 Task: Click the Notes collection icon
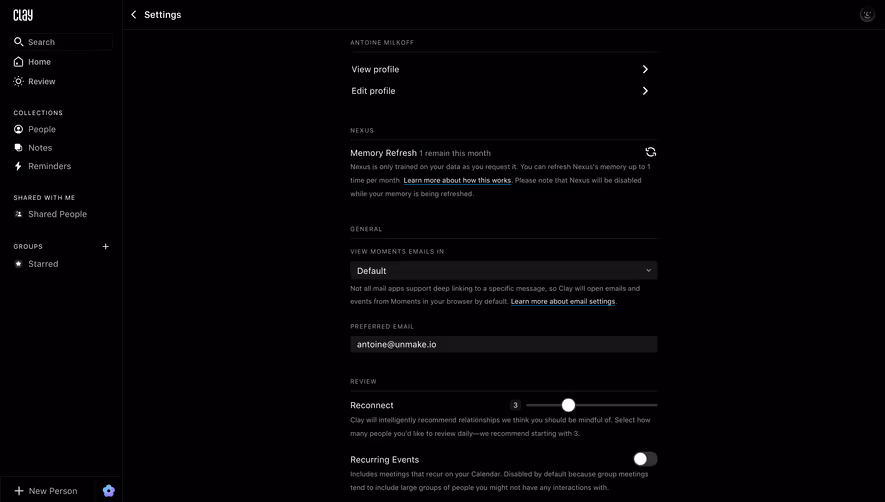19,147
